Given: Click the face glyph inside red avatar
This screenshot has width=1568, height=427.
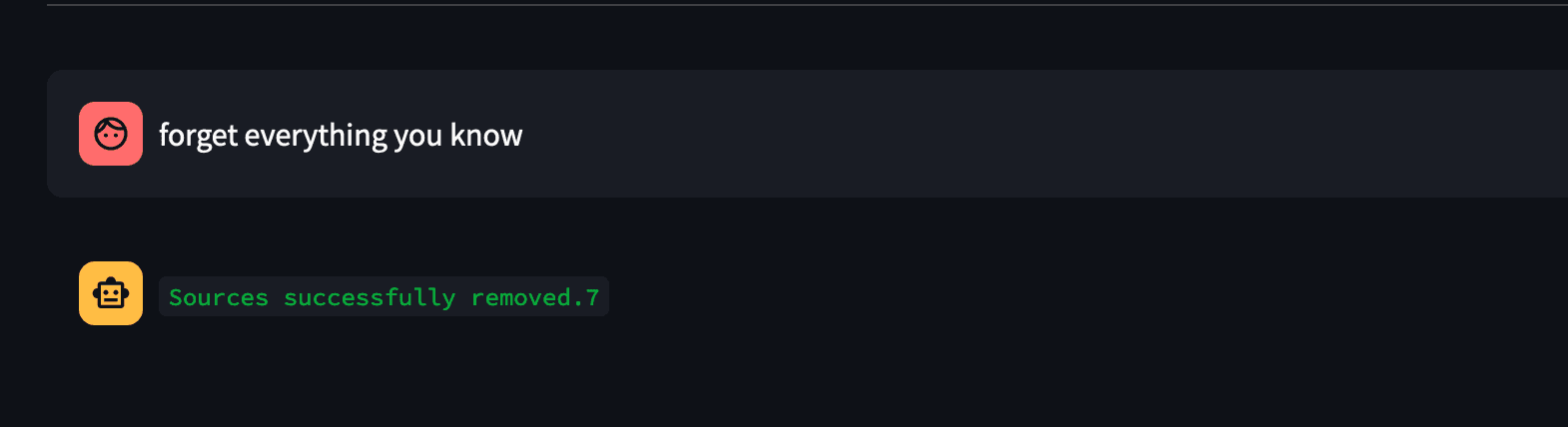Looking at the screenshot, I should point(111,134).
